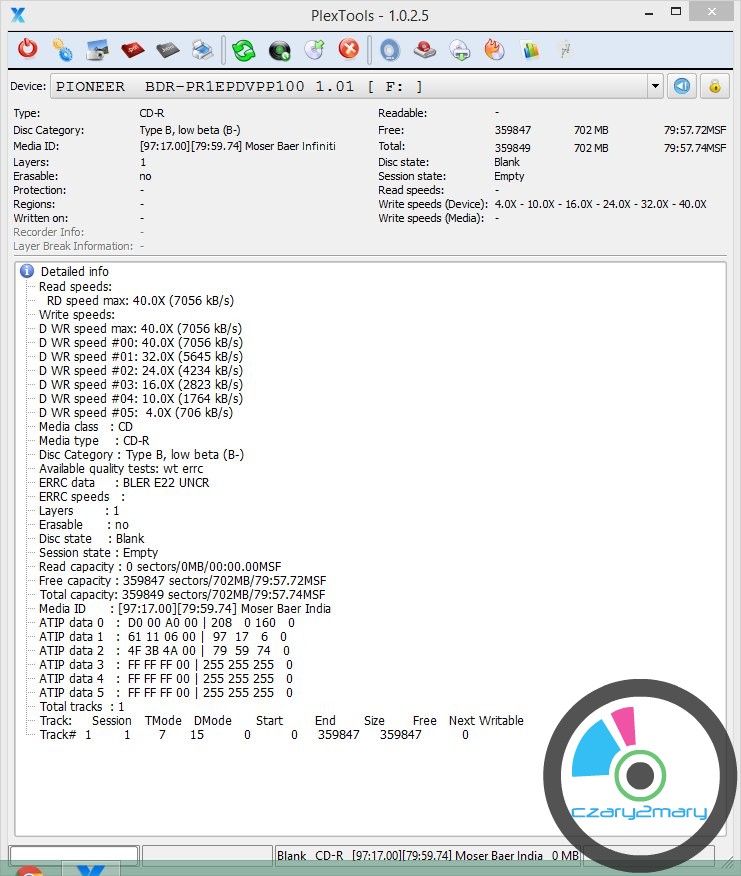741x876 pixels.
Task: Refresh using the green arrows icon
Action: tap(244, 49)
